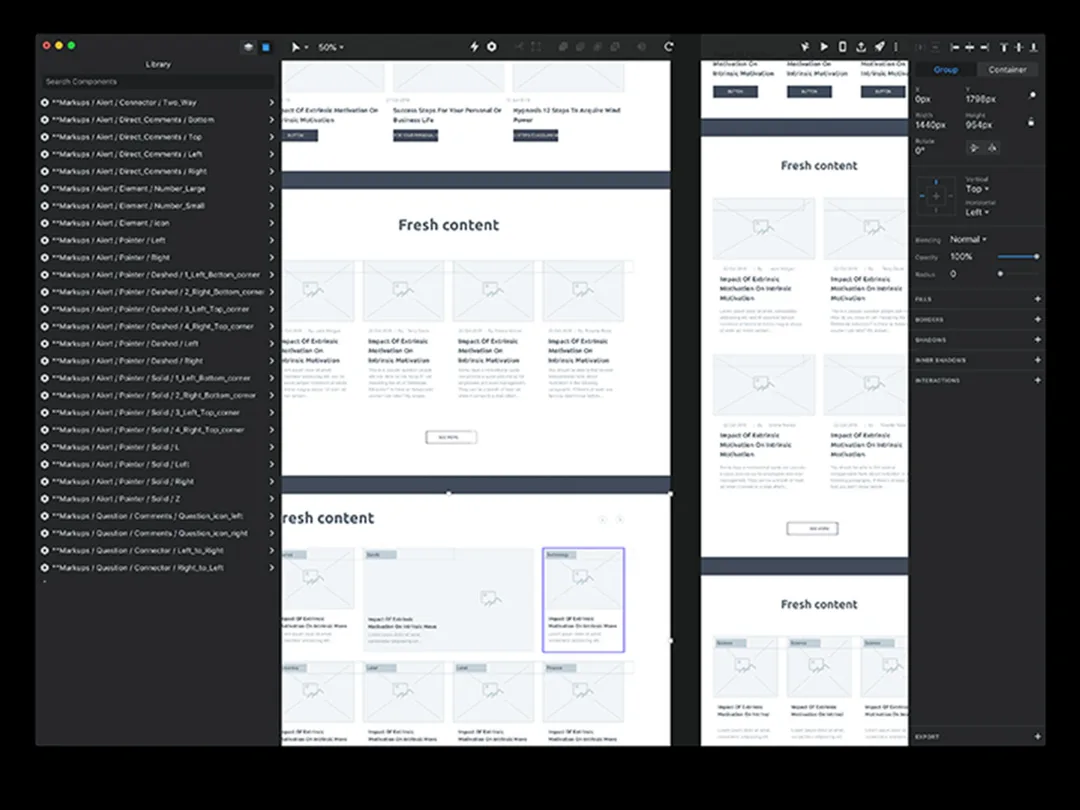Align selection to left edge

955,47
